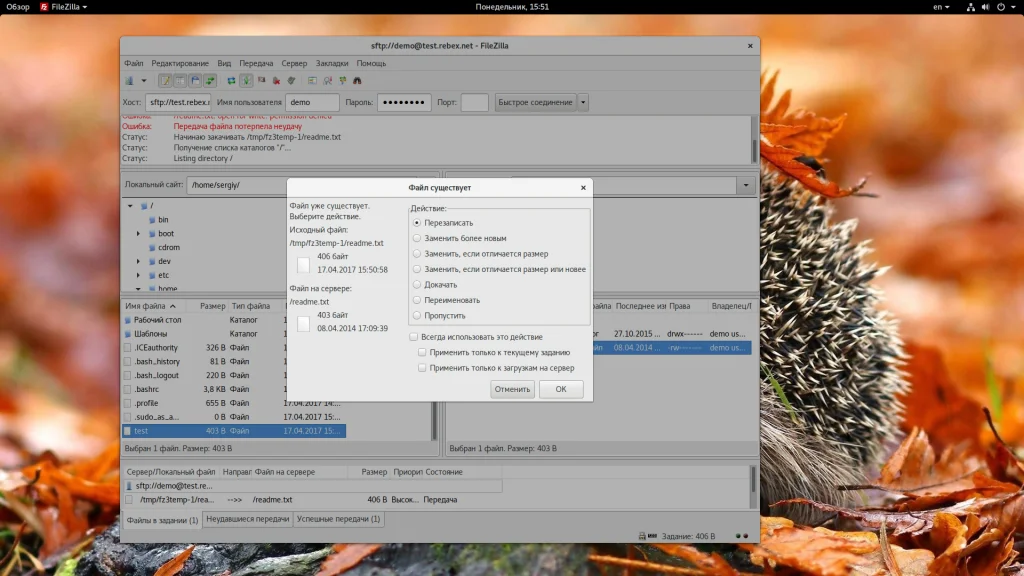Expand the 'boot' folder tree node
1024x576 pixels.
(x=139, y=234)
